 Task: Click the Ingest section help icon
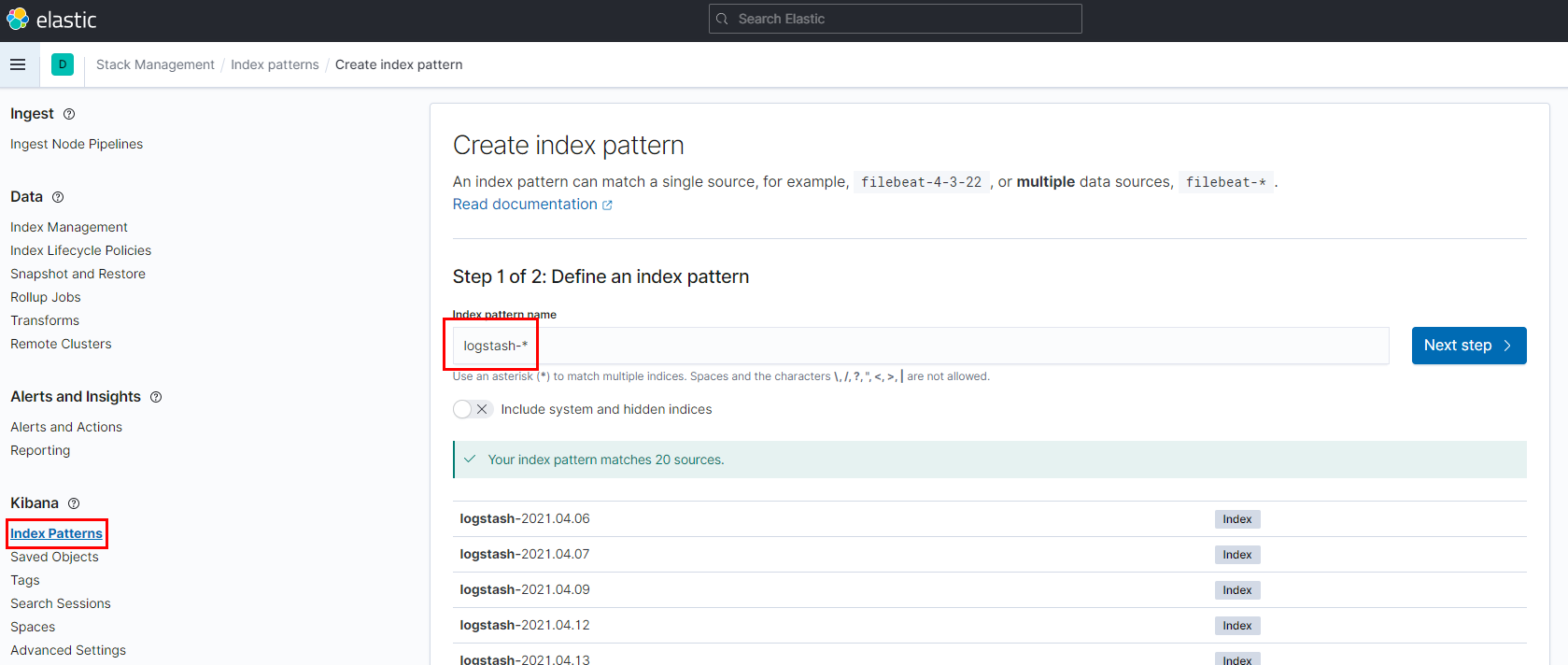69,114
